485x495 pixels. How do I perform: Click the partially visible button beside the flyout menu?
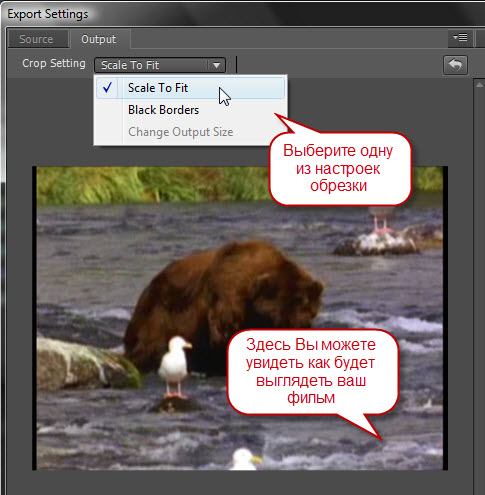coord(481,38)
